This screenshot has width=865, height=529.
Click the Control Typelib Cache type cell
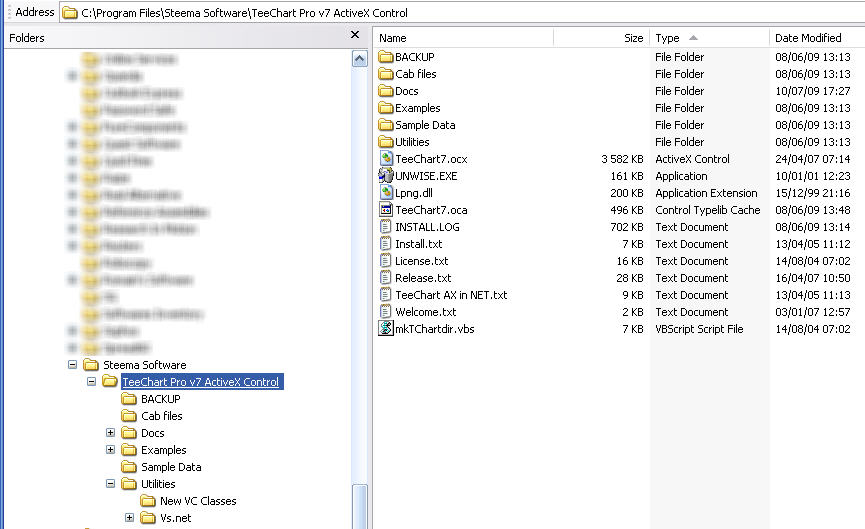[708, 210]
